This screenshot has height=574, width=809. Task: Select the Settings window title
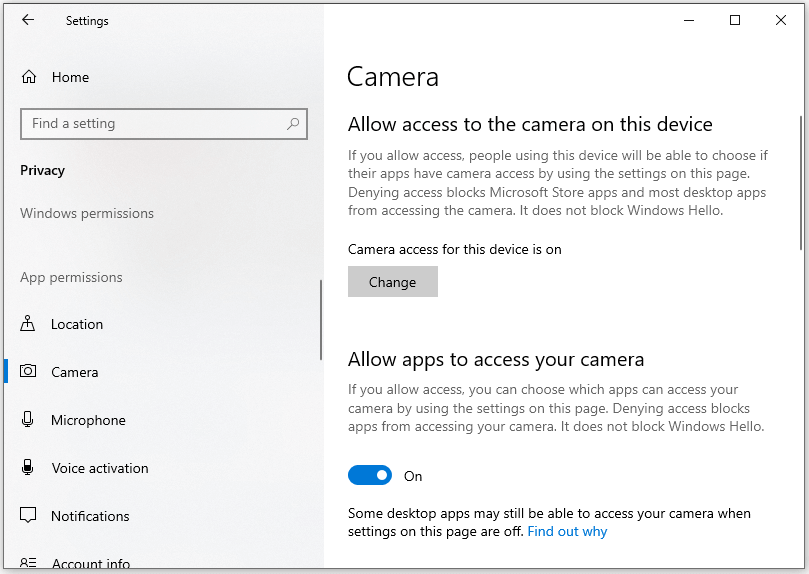pos(87,21)
